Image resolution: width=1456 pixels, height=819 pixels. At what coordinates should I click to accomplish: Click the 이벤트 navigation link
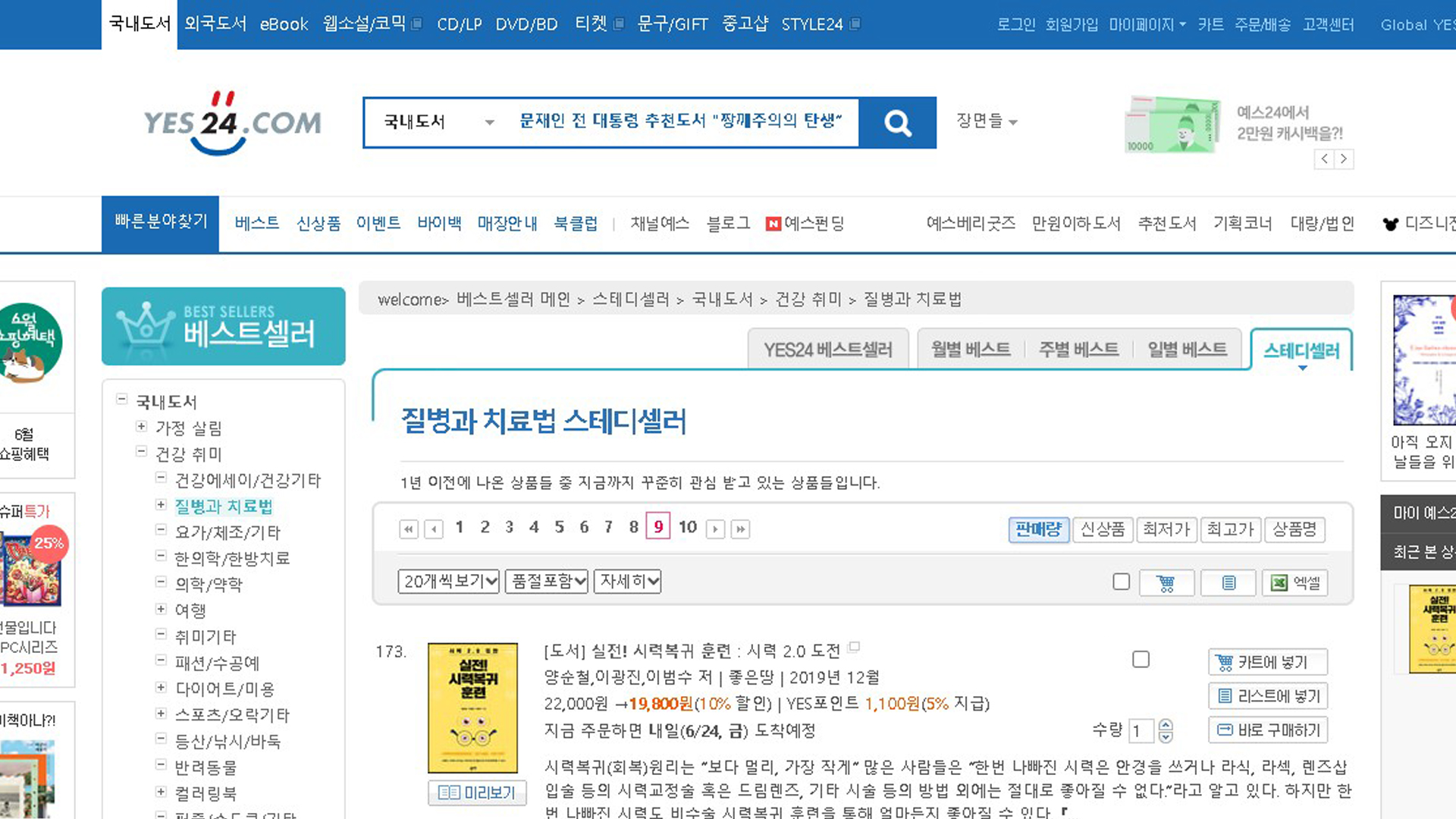click(x=378, y=224)
